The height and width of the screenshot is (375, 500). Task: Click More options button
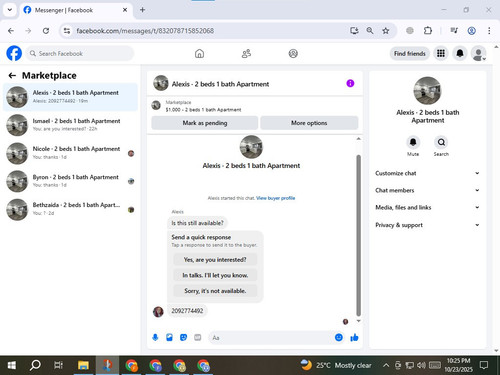click(309, 123)
